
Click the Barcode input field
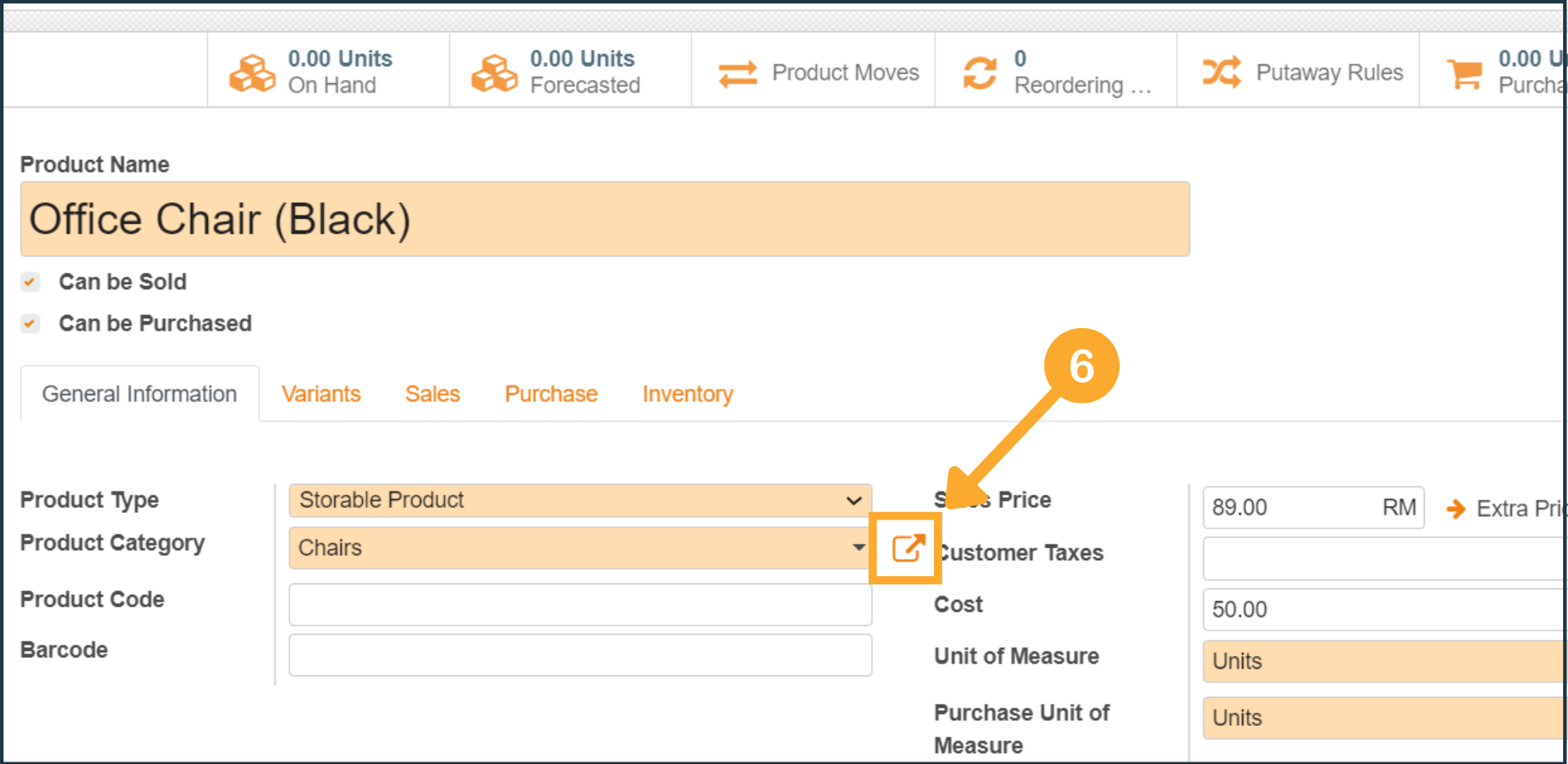pos(579,655)
